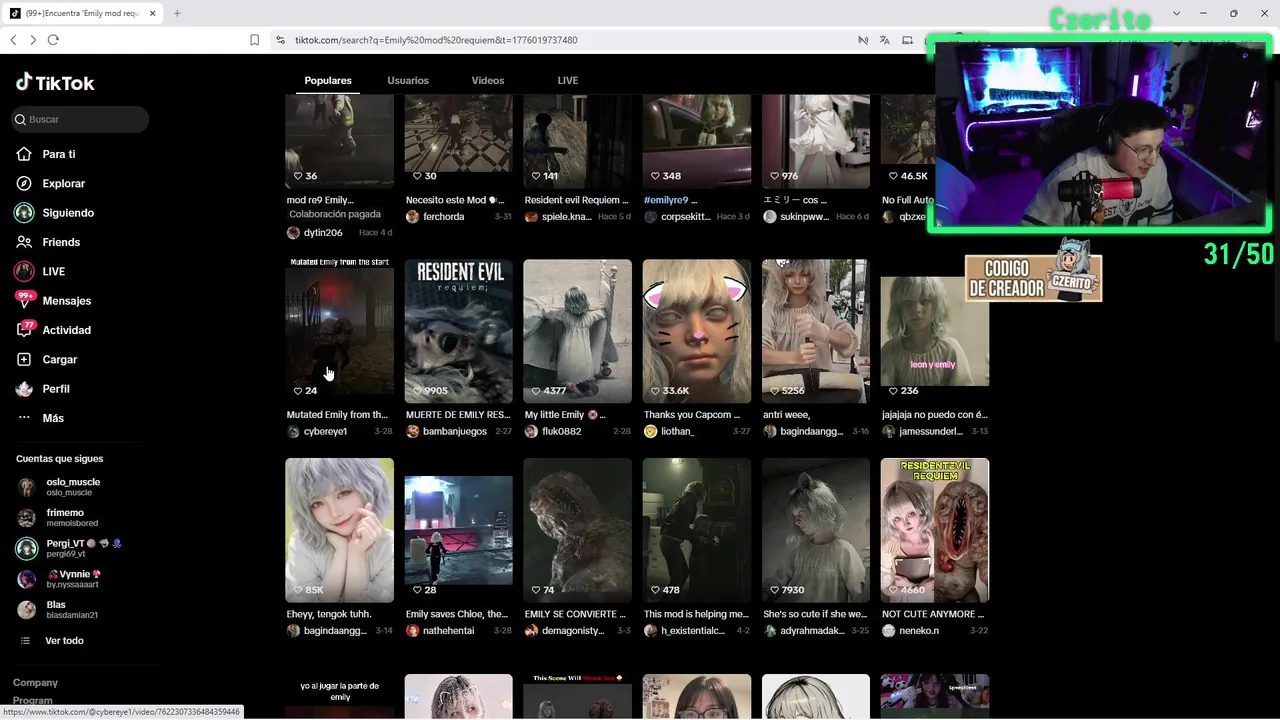Image resolution: width=1280 pixels, height=720 pixels.
Task: Click '#emilyre9' hashtag caption
Action: point(665,200)
